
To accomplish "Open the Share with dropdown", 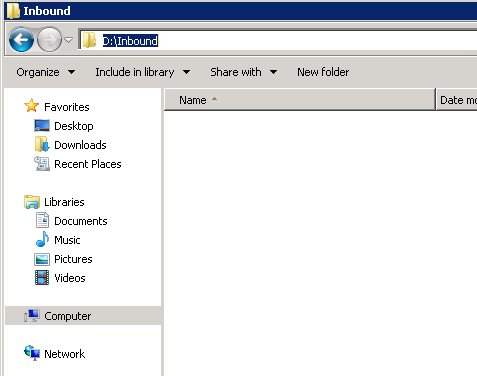I will (244, 72).
